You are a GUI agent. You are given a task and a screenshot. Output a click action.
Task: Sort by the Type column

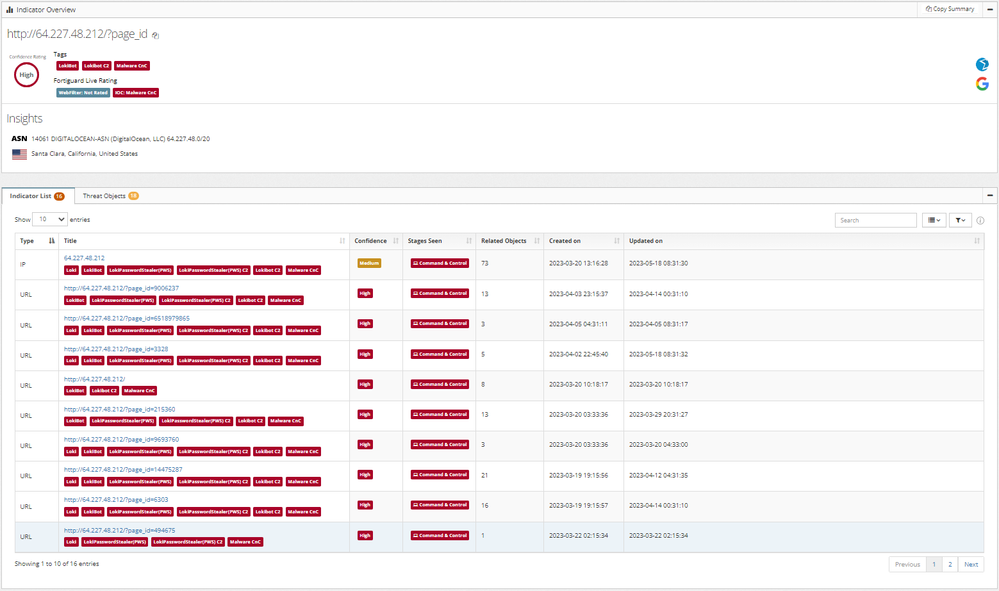[37, 241]
